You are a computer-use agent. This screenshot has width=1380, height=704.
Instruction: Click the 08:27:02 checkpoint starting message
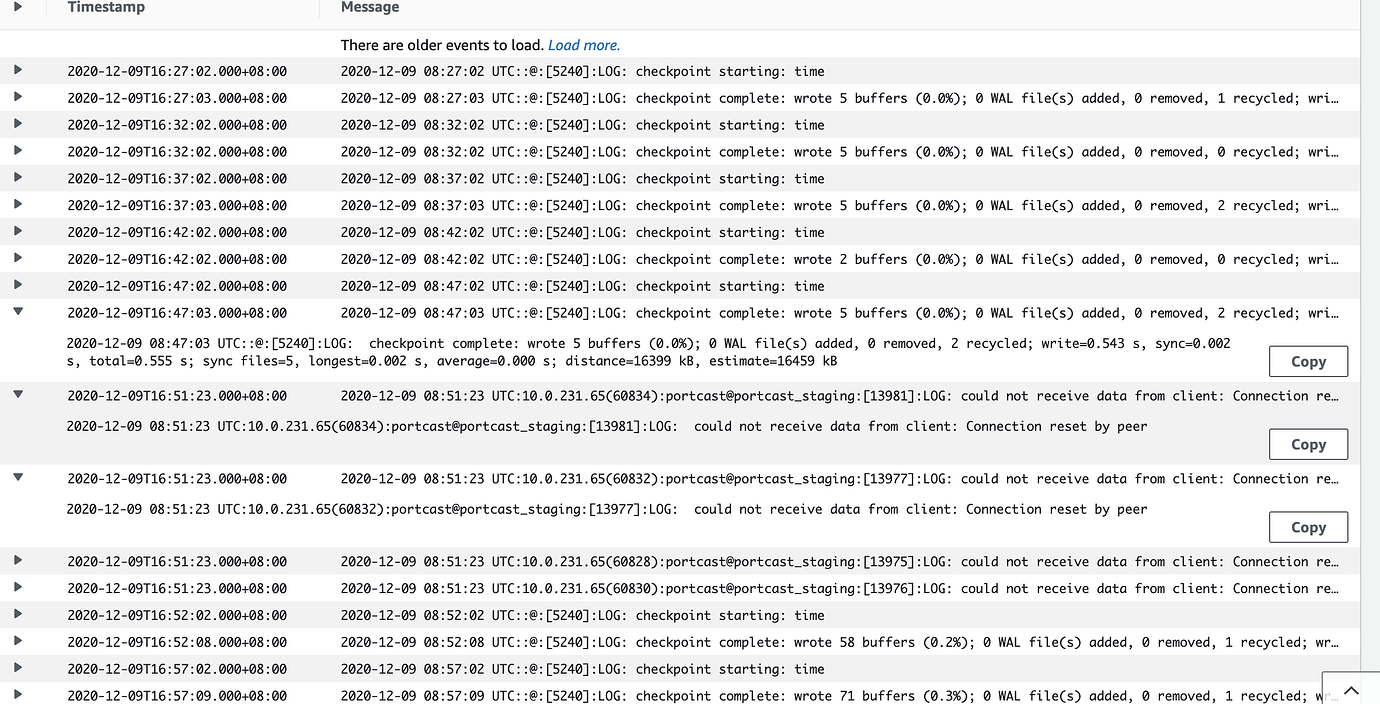point(583,71)
